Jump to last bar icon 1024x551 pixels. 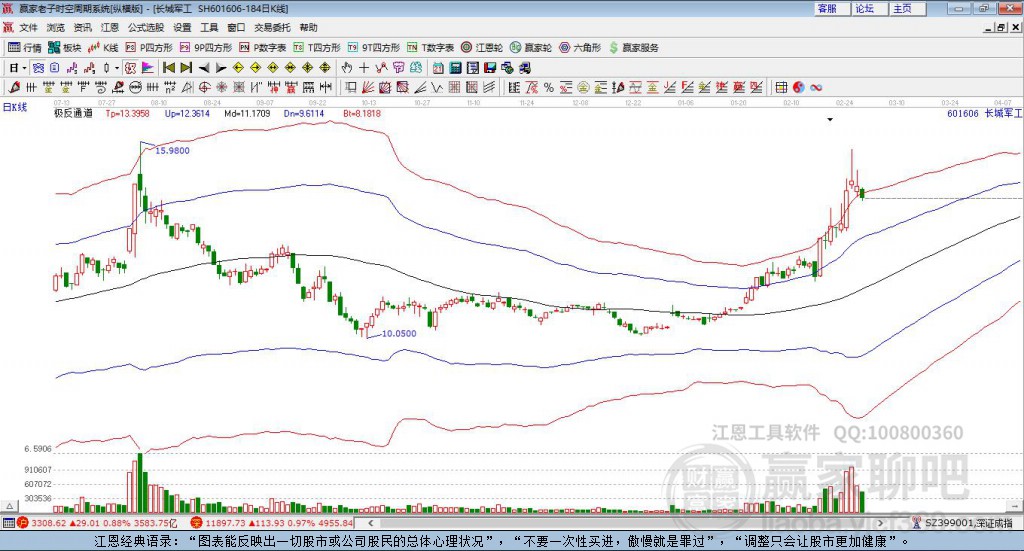[186, 68]
